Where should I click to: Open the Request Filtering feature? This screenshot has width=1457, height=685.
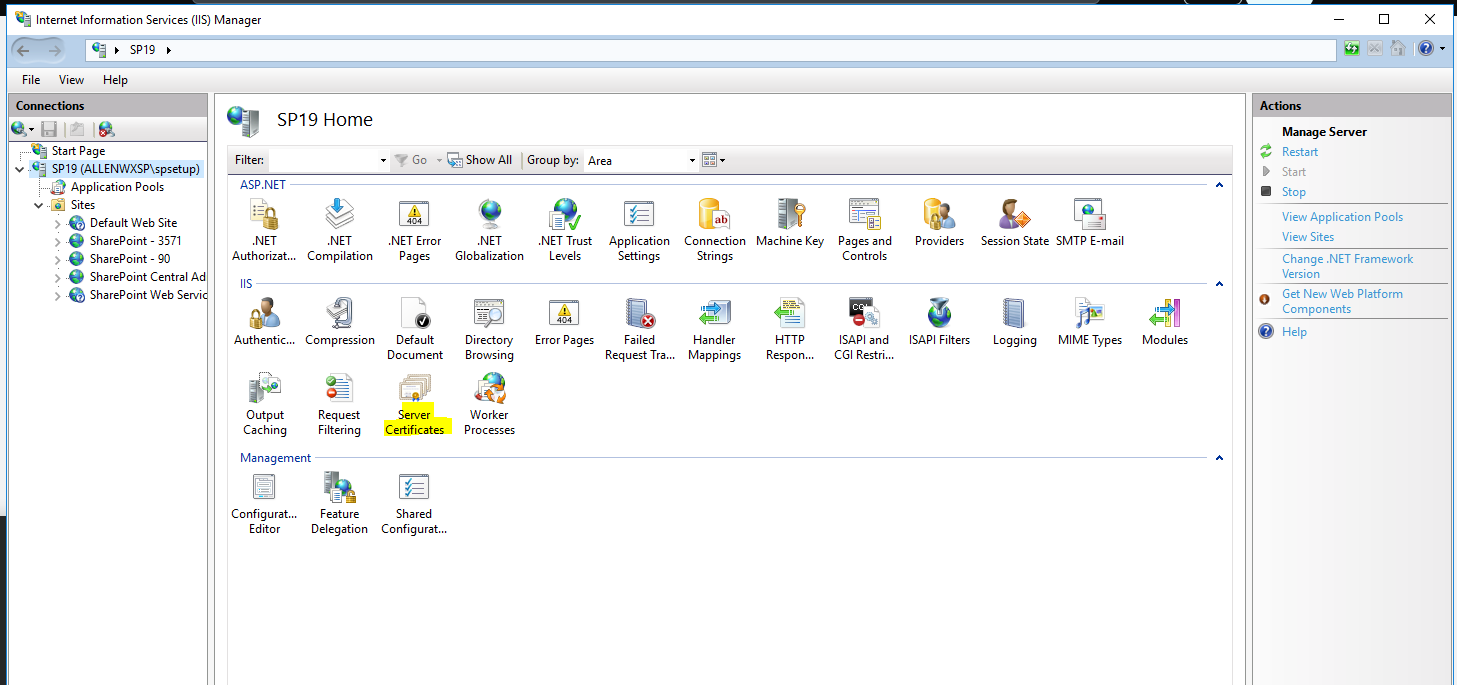(x=339, y=404)
